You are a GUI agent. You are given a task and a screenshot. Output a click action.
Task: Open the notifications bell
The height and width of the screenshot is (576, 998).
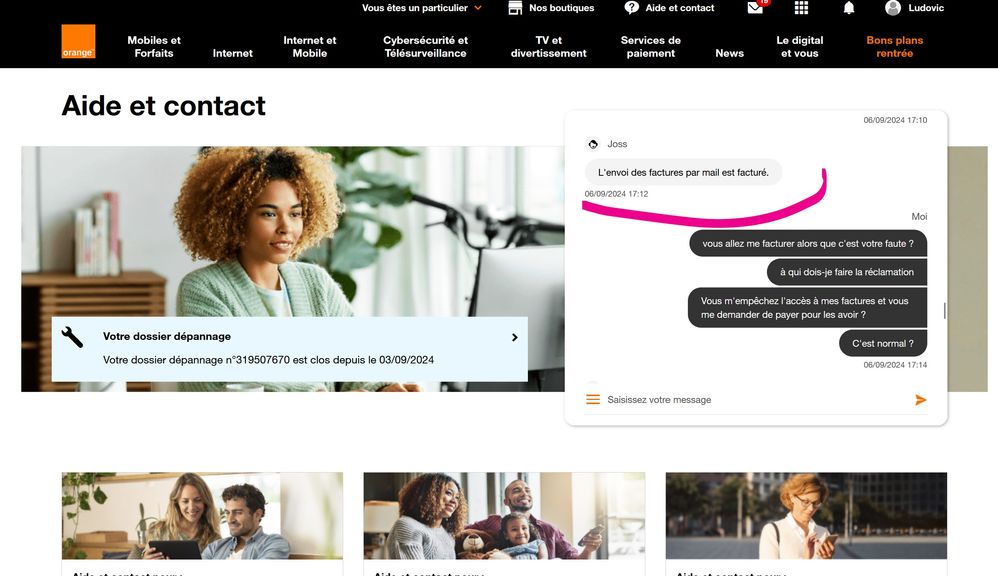[848, 8]
